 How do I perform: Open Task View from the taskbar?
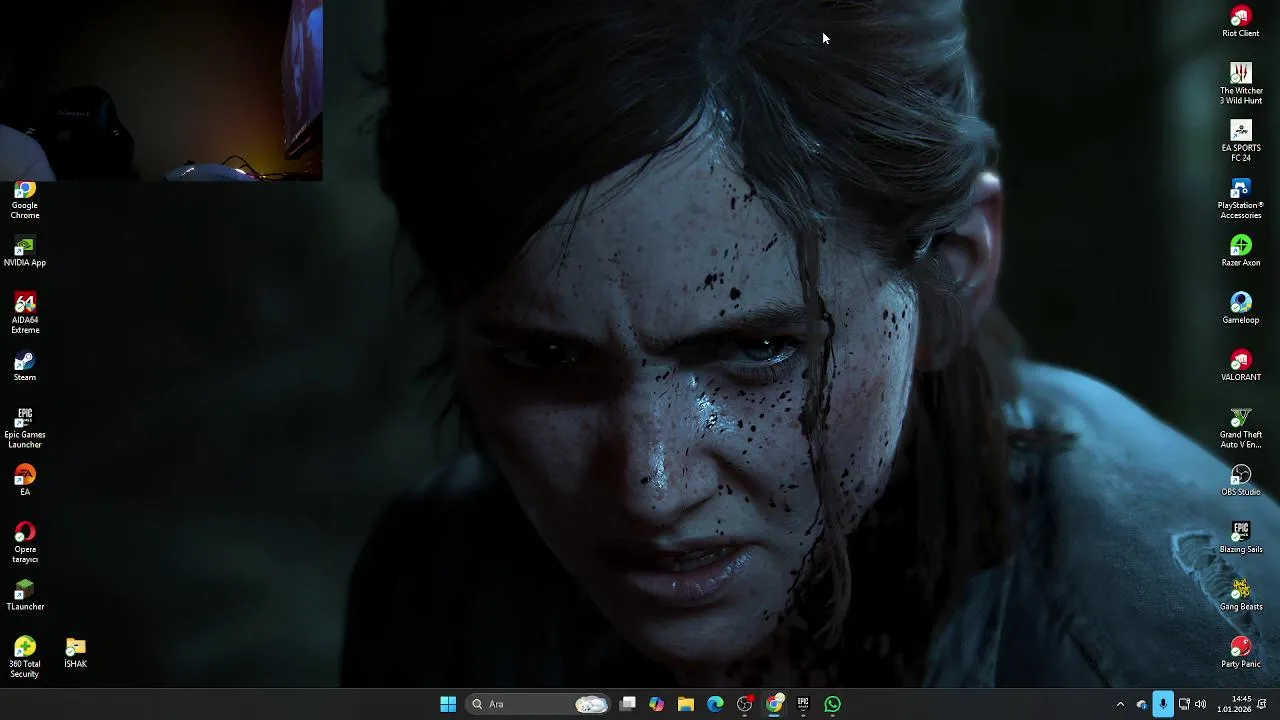(x=628, y=704)
